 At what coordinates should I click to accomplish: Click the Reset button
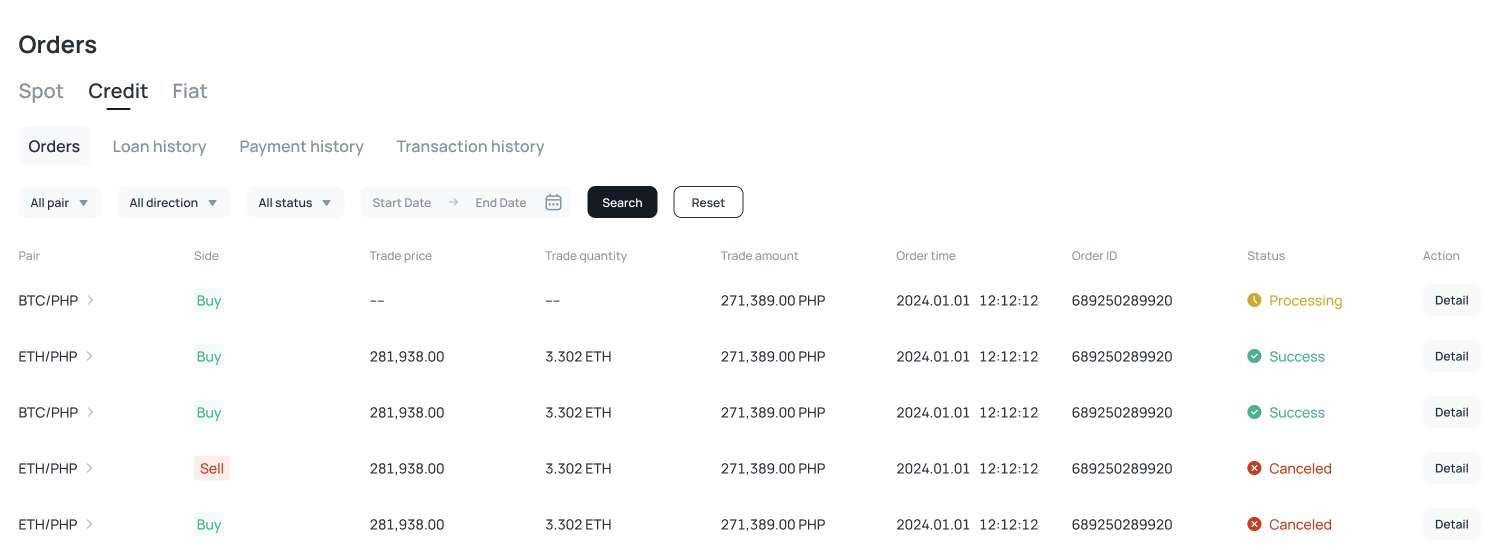pyautogui.click(x=708, y=202)
